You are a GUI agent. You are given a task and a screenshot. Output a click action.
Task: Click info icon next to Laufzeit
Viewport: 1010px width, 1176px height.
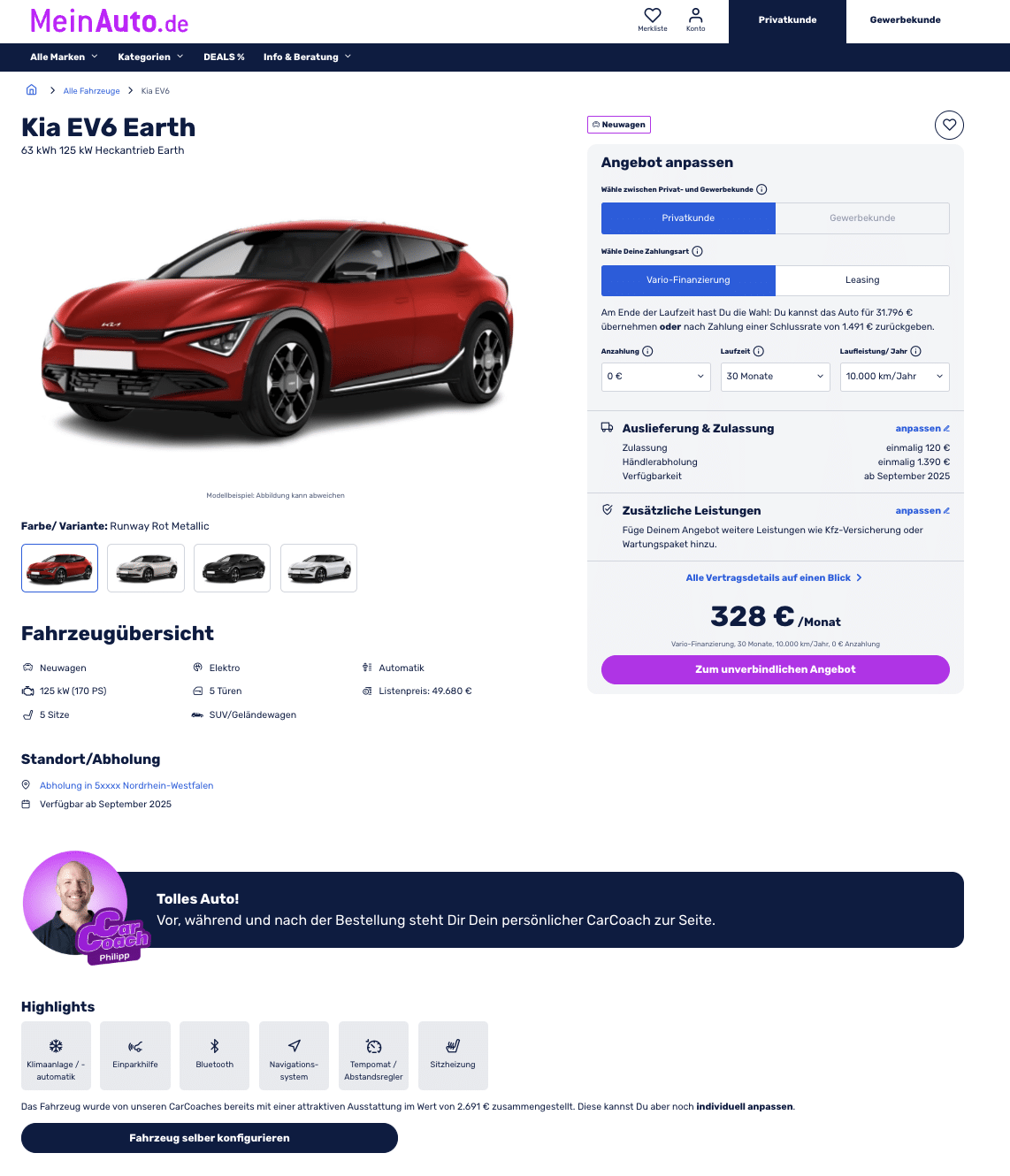[758, 351]
